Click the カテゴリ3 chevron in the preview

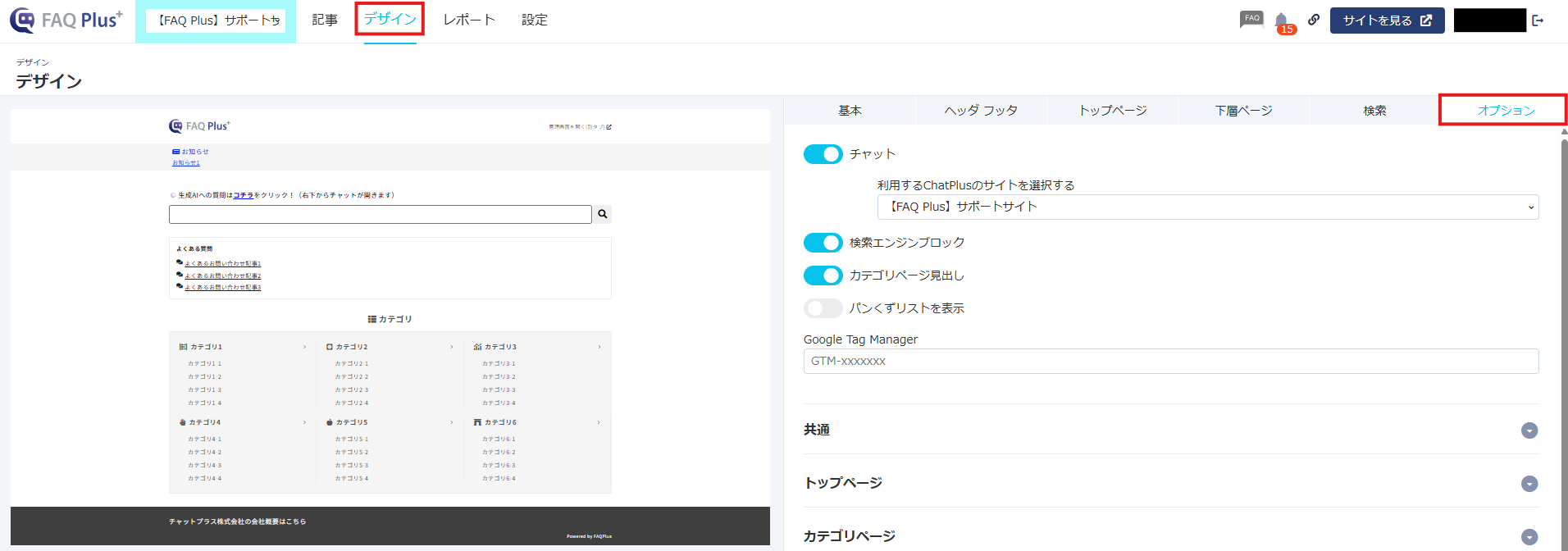click(x=599, y=347)
